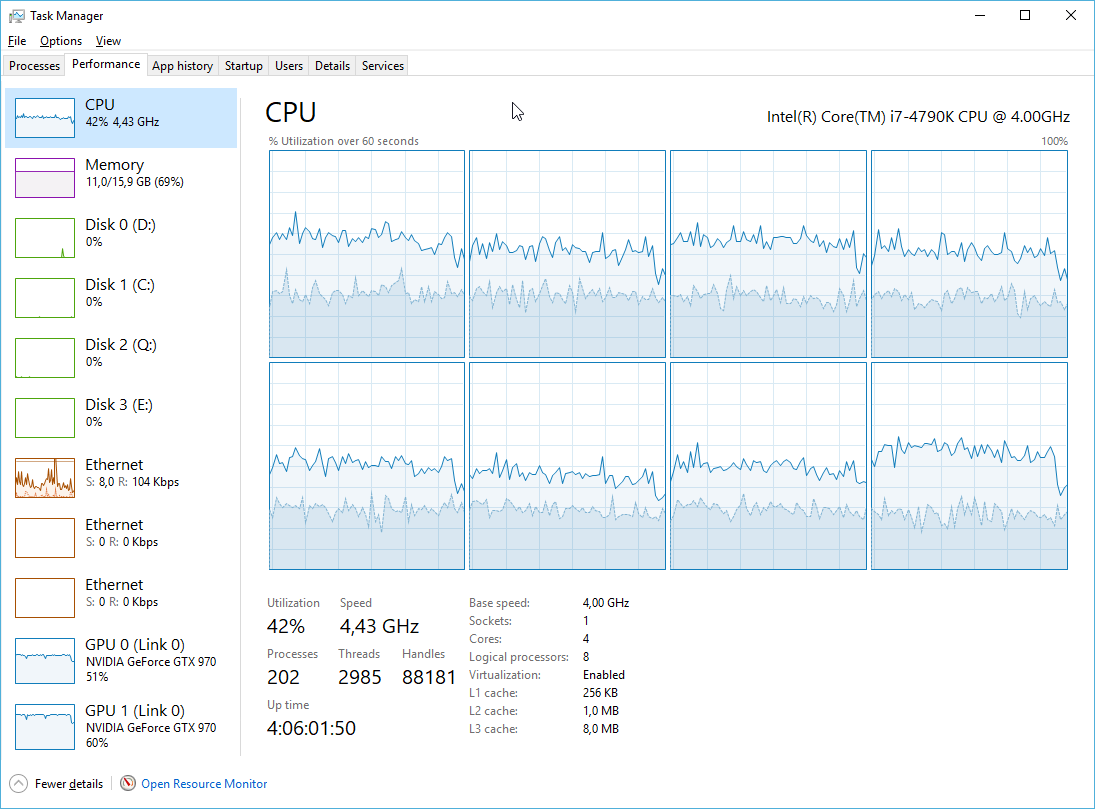Open the Options menu
The width and height of the screenshot is (1095, 809).
coord(61,41)
